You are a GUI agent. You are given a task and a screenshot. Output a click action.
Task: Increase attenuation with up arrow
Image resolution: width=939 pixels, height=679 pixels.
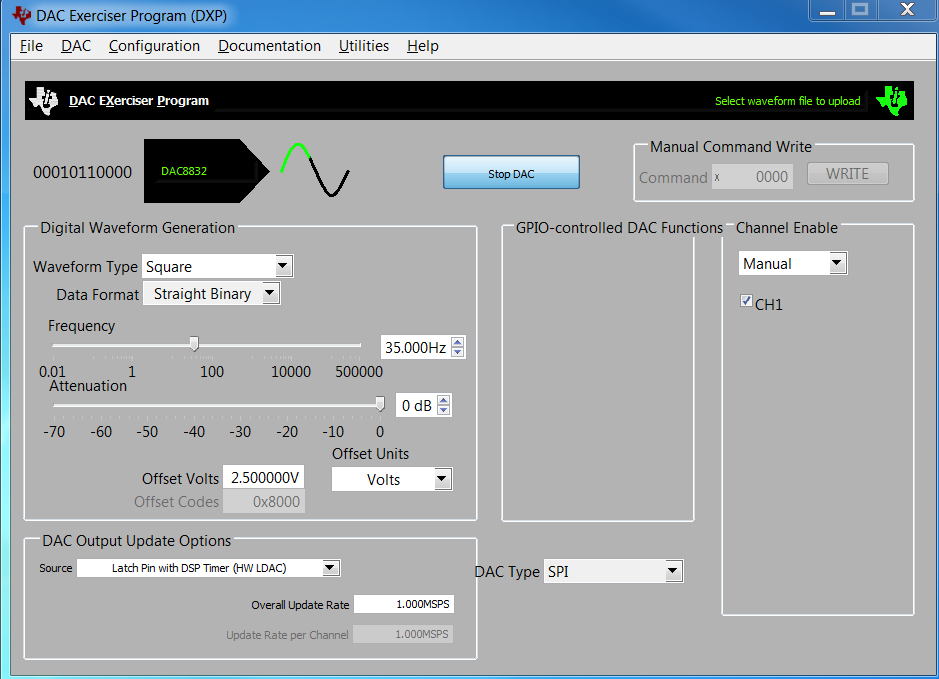443,401
